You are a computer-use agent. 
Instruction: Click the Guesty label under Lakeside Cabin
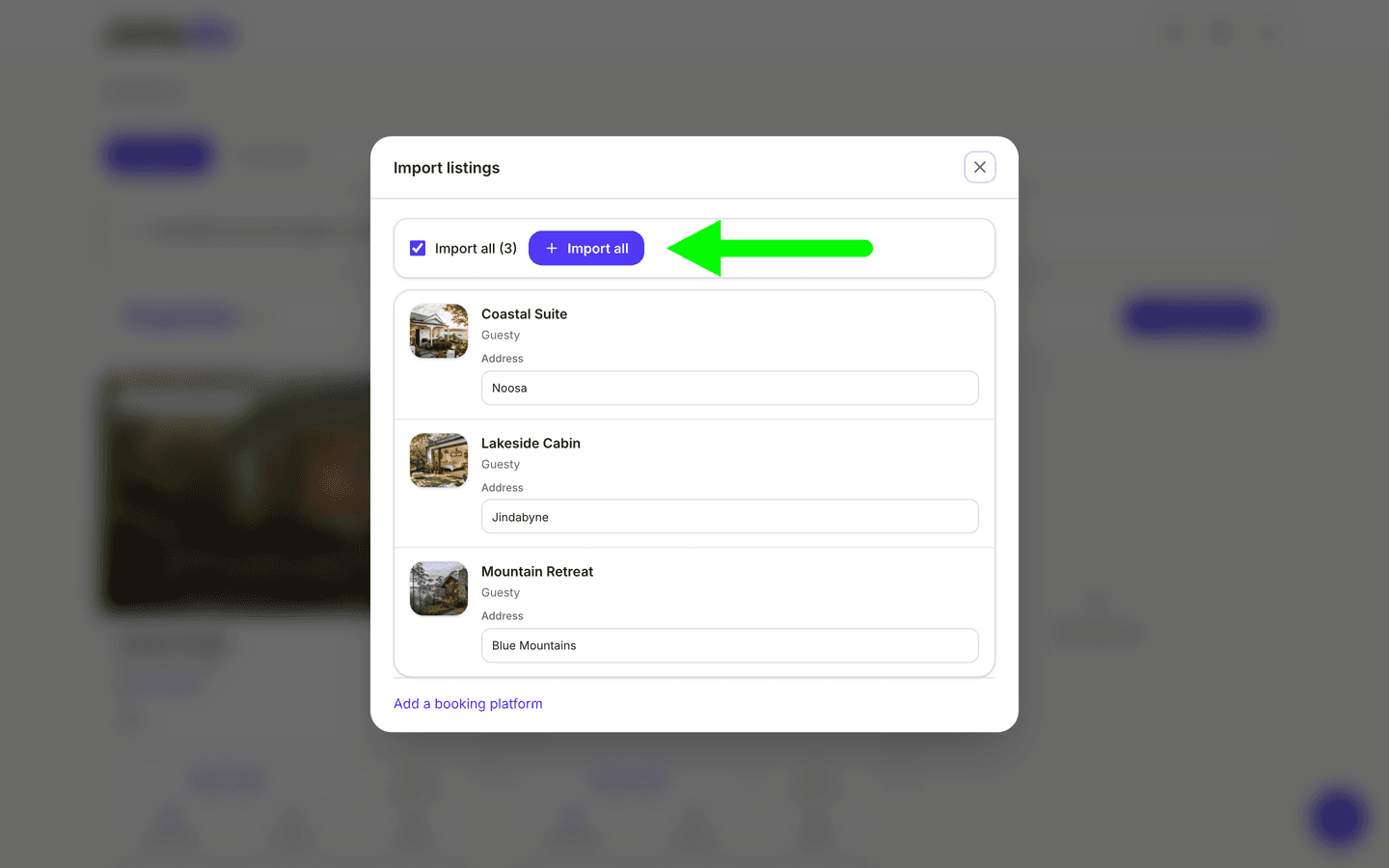[501, 465]
